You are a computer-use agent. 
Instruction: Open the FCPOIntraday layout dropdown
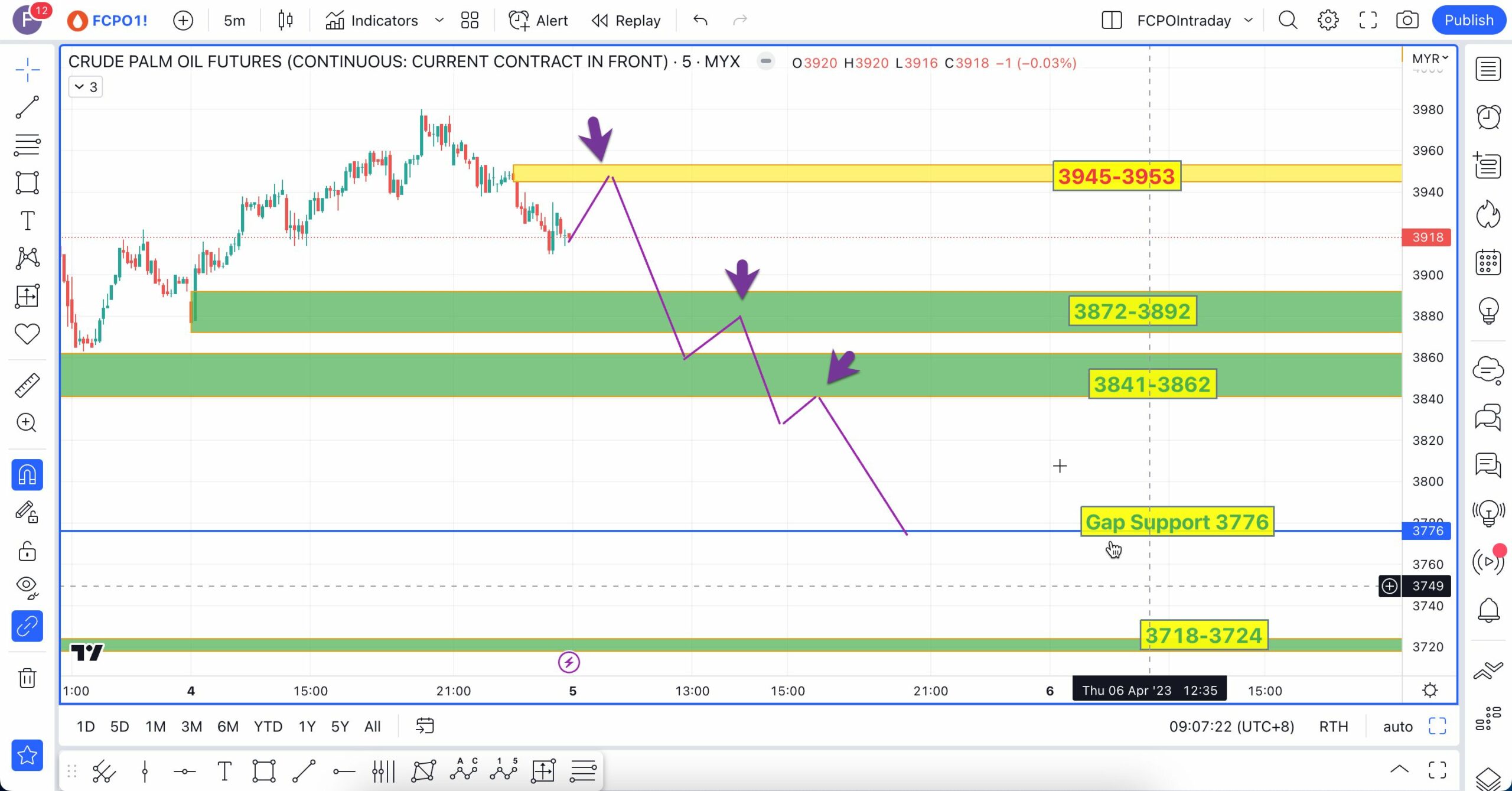point(1248,21)
